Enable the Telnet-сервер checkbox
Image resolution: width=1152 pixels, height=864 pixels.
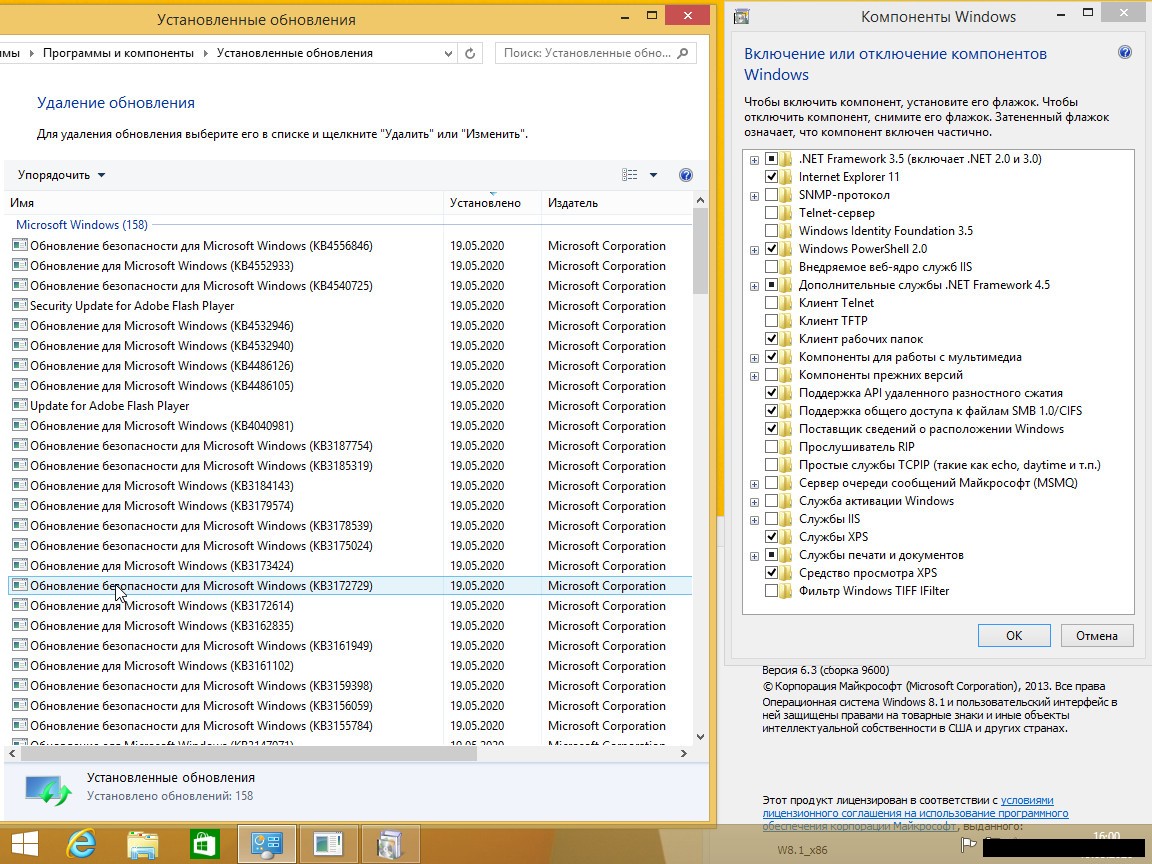click(771, 213)
